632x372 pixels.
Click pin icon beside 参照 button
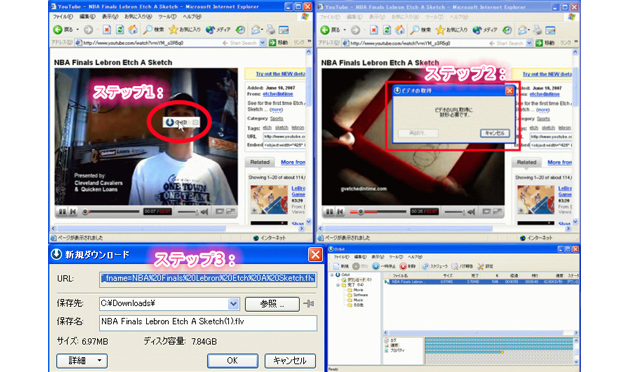(309, 304)
